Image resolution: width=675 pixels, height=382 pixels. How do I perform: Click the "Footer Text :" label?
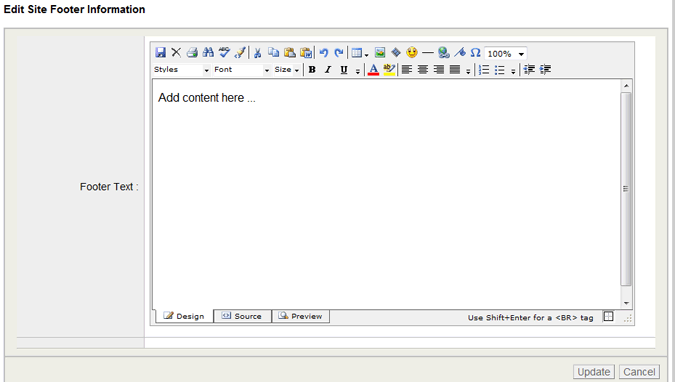point(109,187)
